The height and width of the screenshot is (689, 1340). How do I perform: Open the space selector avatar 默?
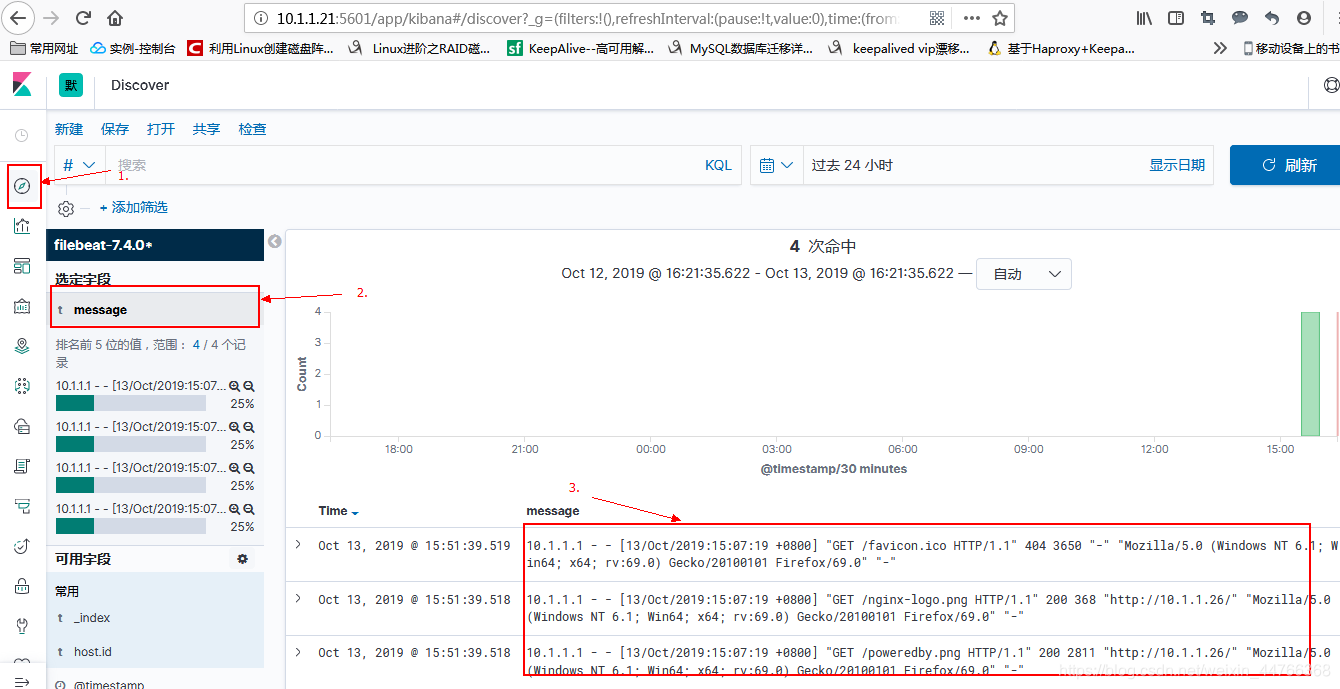pos(71,86)
